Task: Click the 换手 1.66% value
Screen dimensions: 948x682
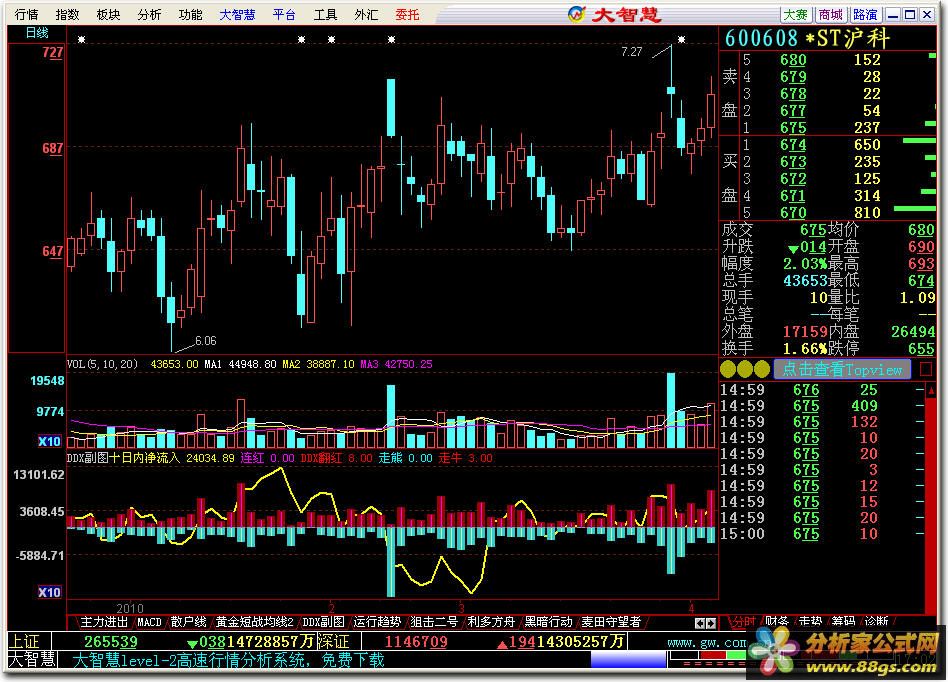Action: 805,348
